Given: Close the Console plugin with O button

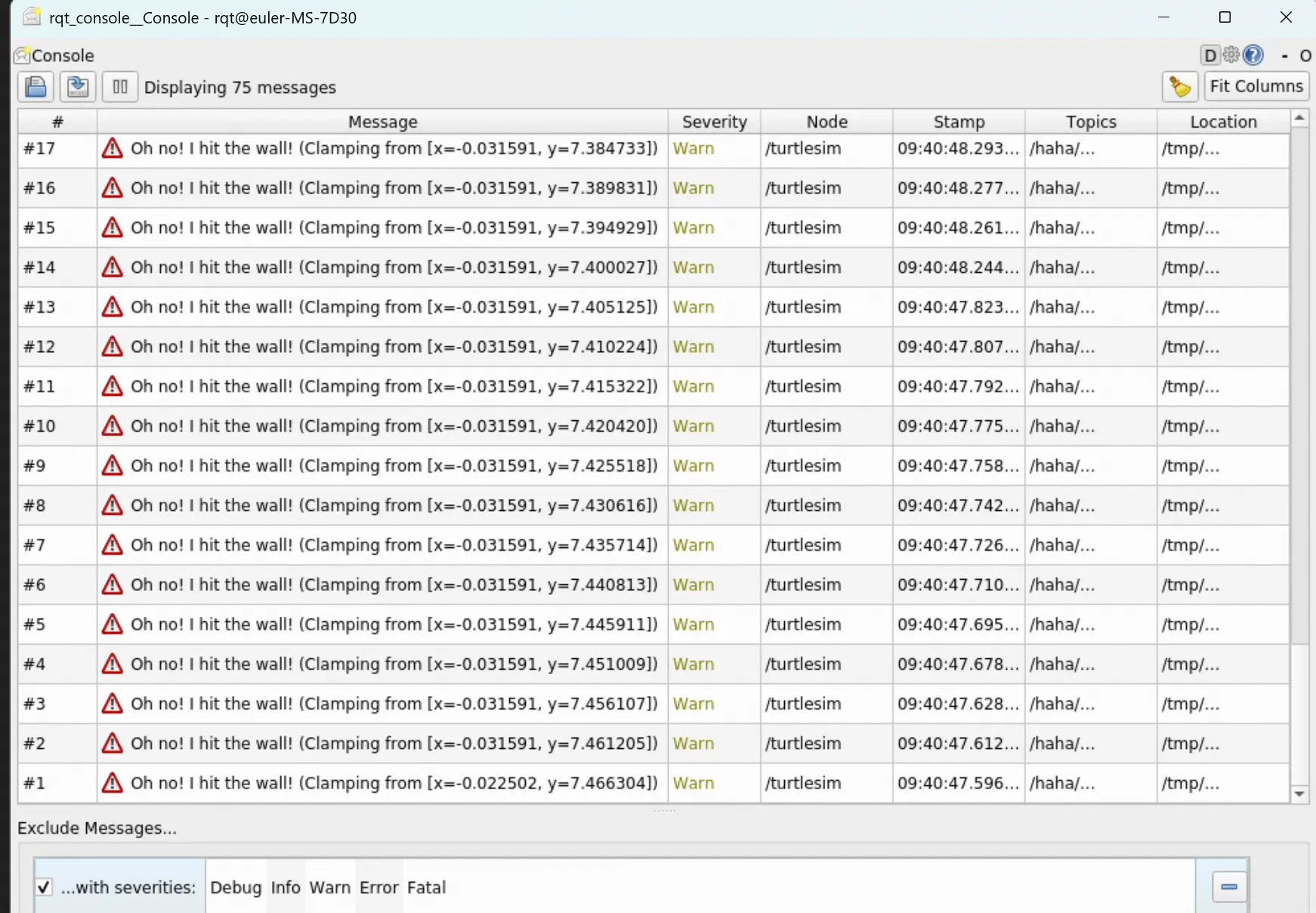Looking at the screenshot, I should pyautogui.click(x=1305, y=56).
